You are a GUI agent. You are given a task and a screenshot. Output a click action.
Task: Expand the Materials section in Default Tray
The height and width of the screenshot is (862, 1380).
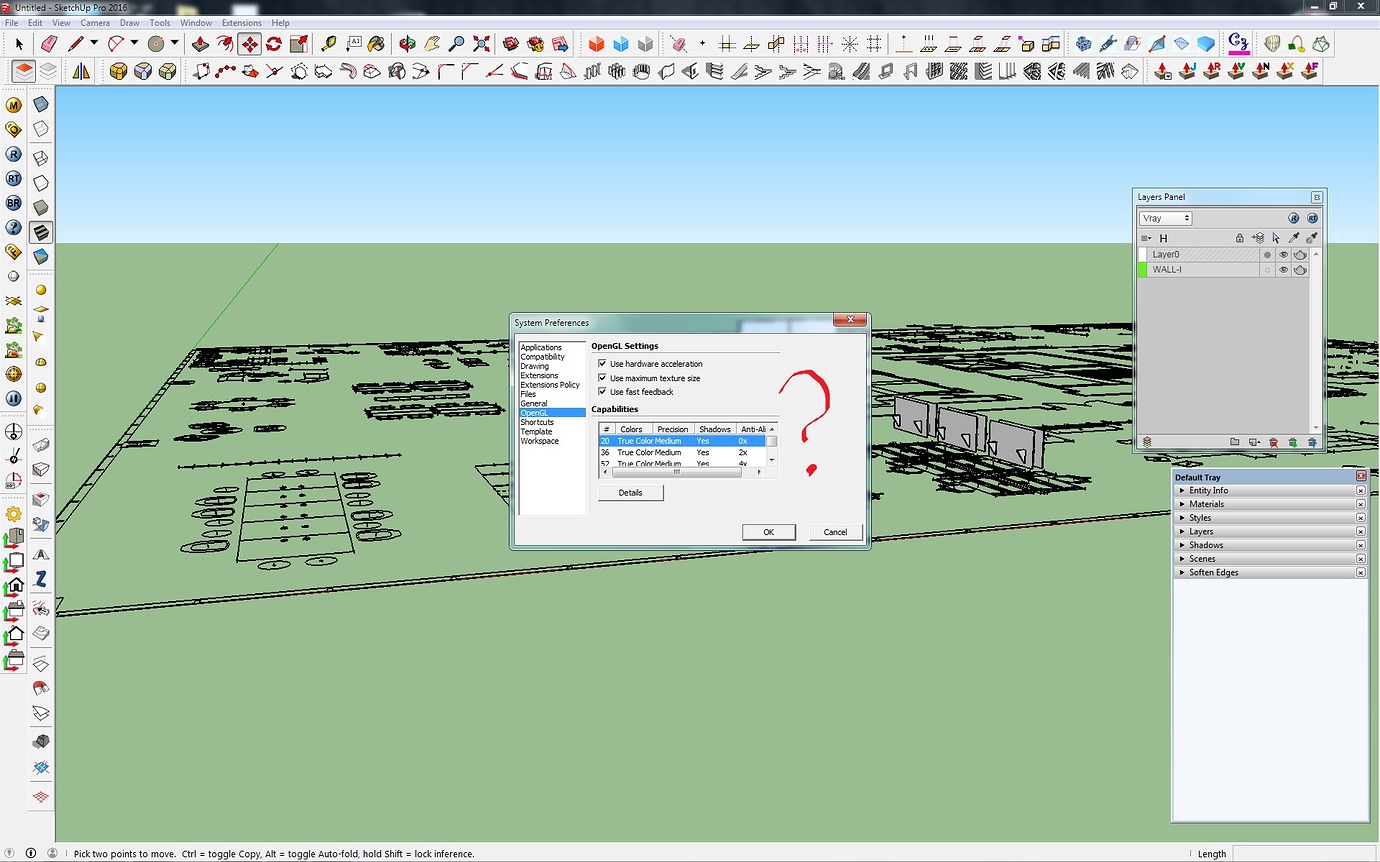1207,503
